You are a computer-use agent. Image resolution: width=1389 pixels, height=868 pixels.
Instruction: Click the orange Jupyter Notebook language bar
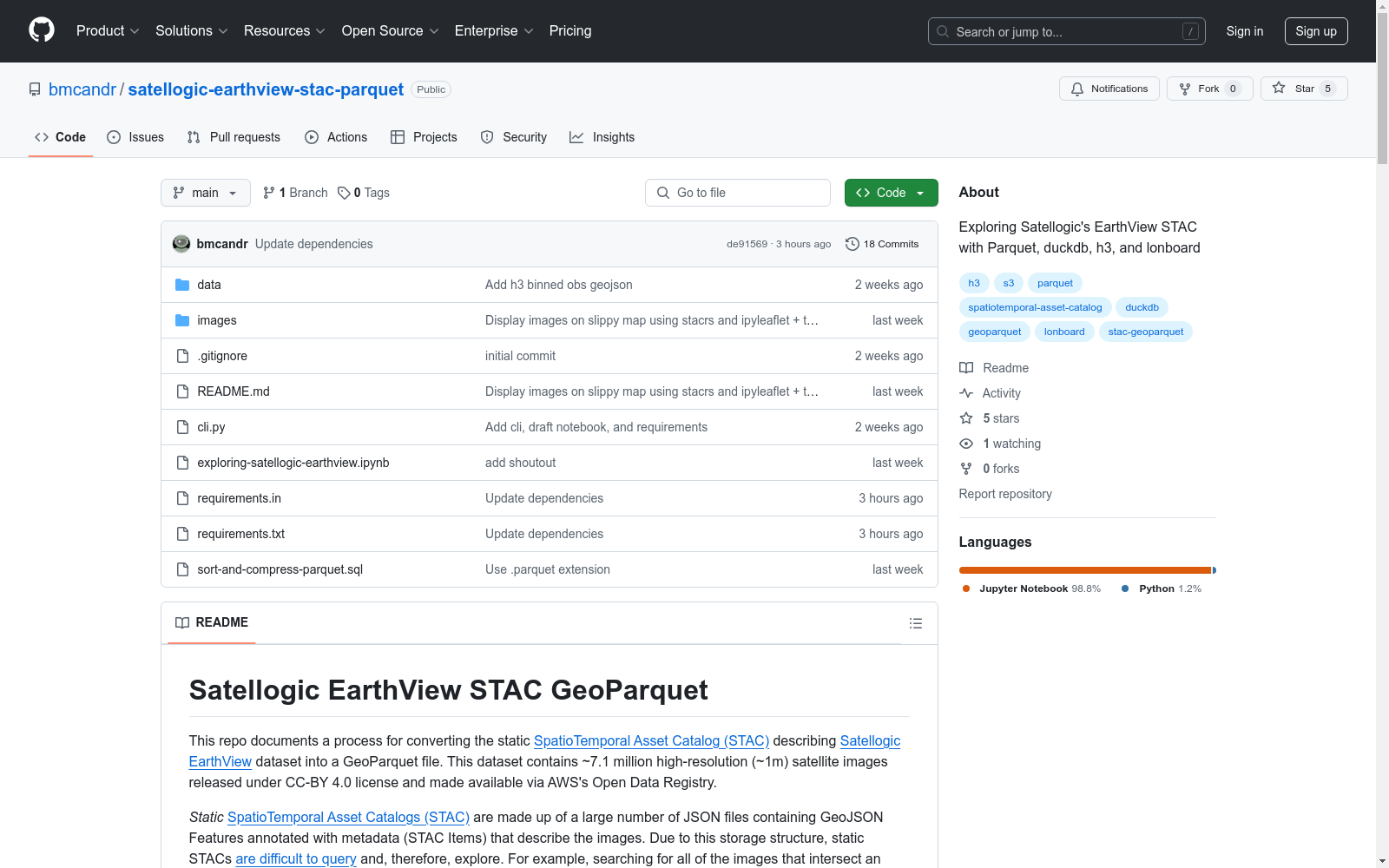pyautogui.click(x=1085, y=570)
